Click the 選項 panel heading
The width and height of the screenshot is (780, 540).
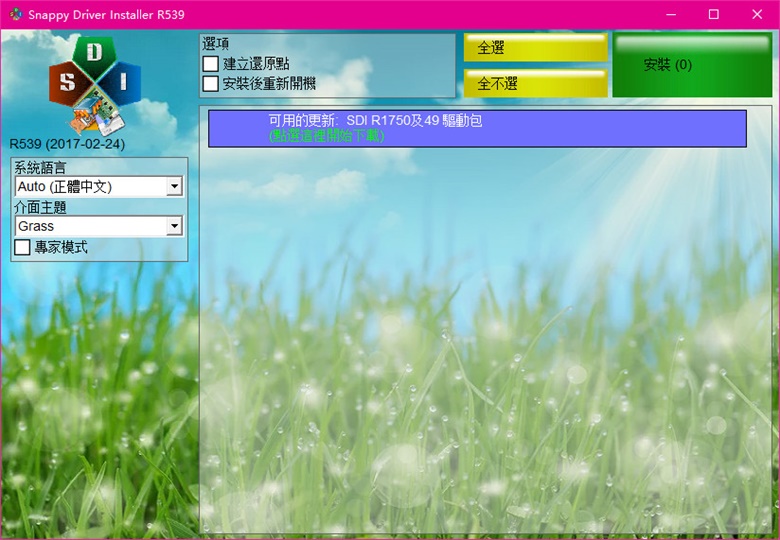pos(216,44)
